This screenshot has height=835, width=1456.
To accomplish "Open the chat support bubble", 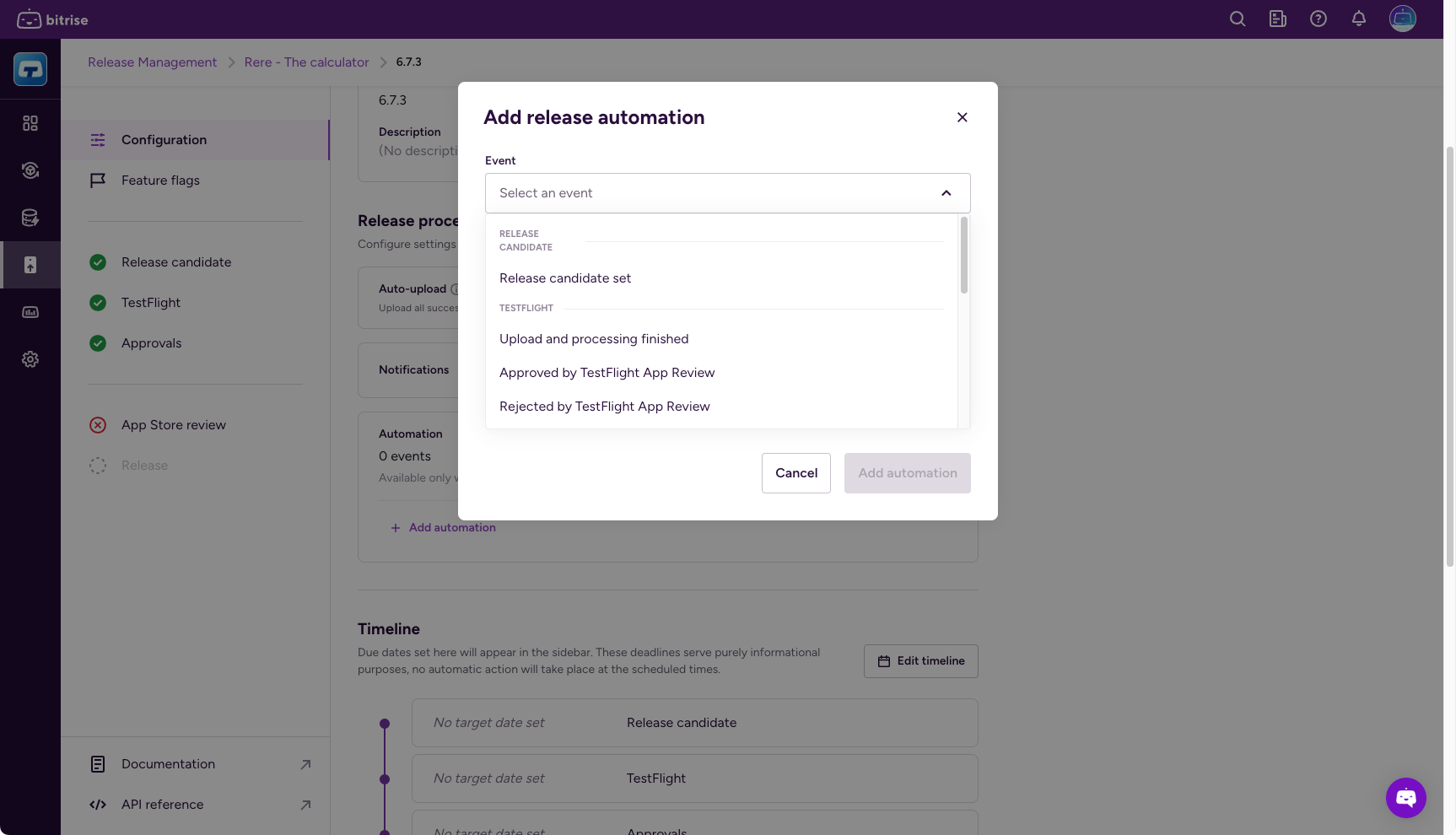I will point(1405,797).
